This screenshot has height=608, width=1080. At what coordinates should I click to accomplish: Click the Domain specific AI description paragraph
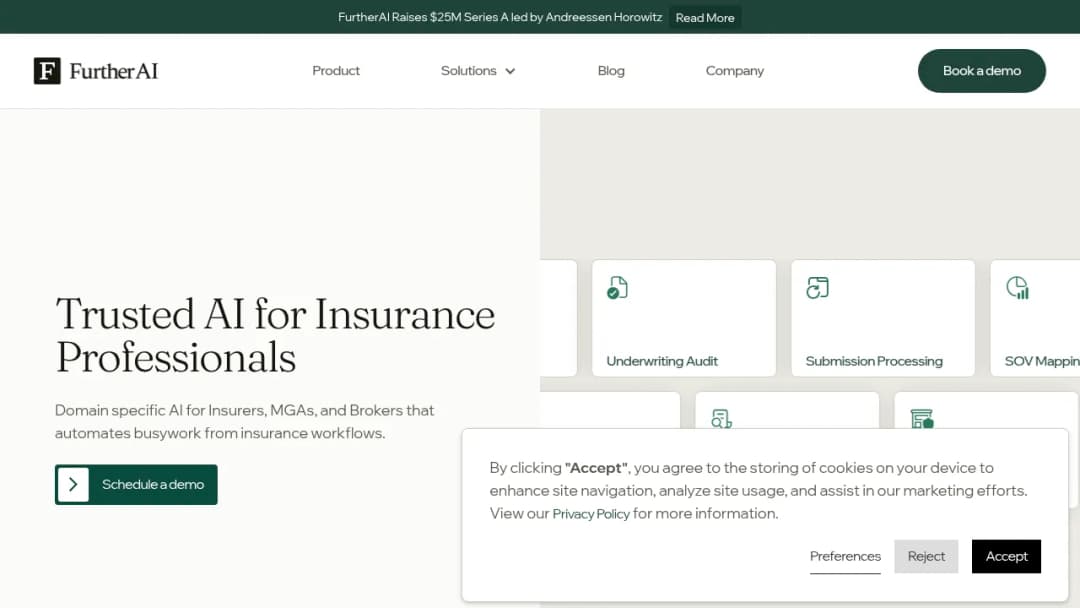click(x=245, y=421)
